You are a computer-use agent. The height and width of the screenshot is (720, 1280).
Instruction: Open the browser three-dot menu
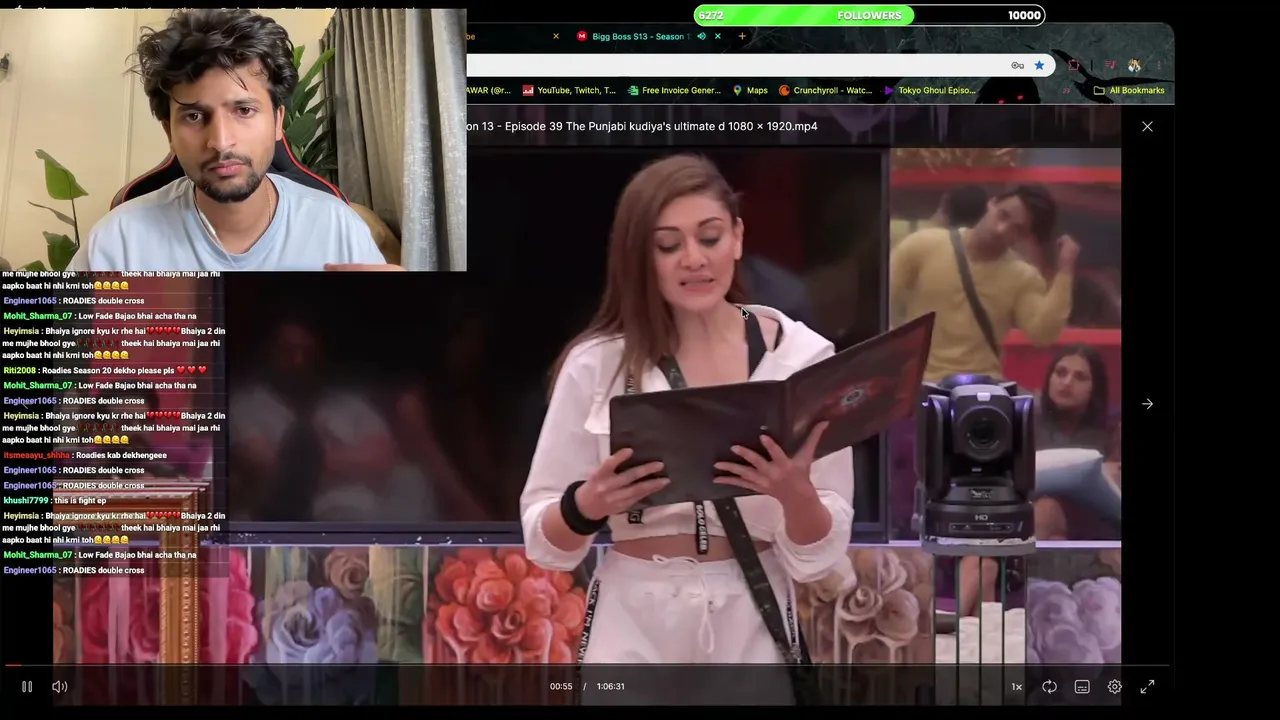[1159, 65]
